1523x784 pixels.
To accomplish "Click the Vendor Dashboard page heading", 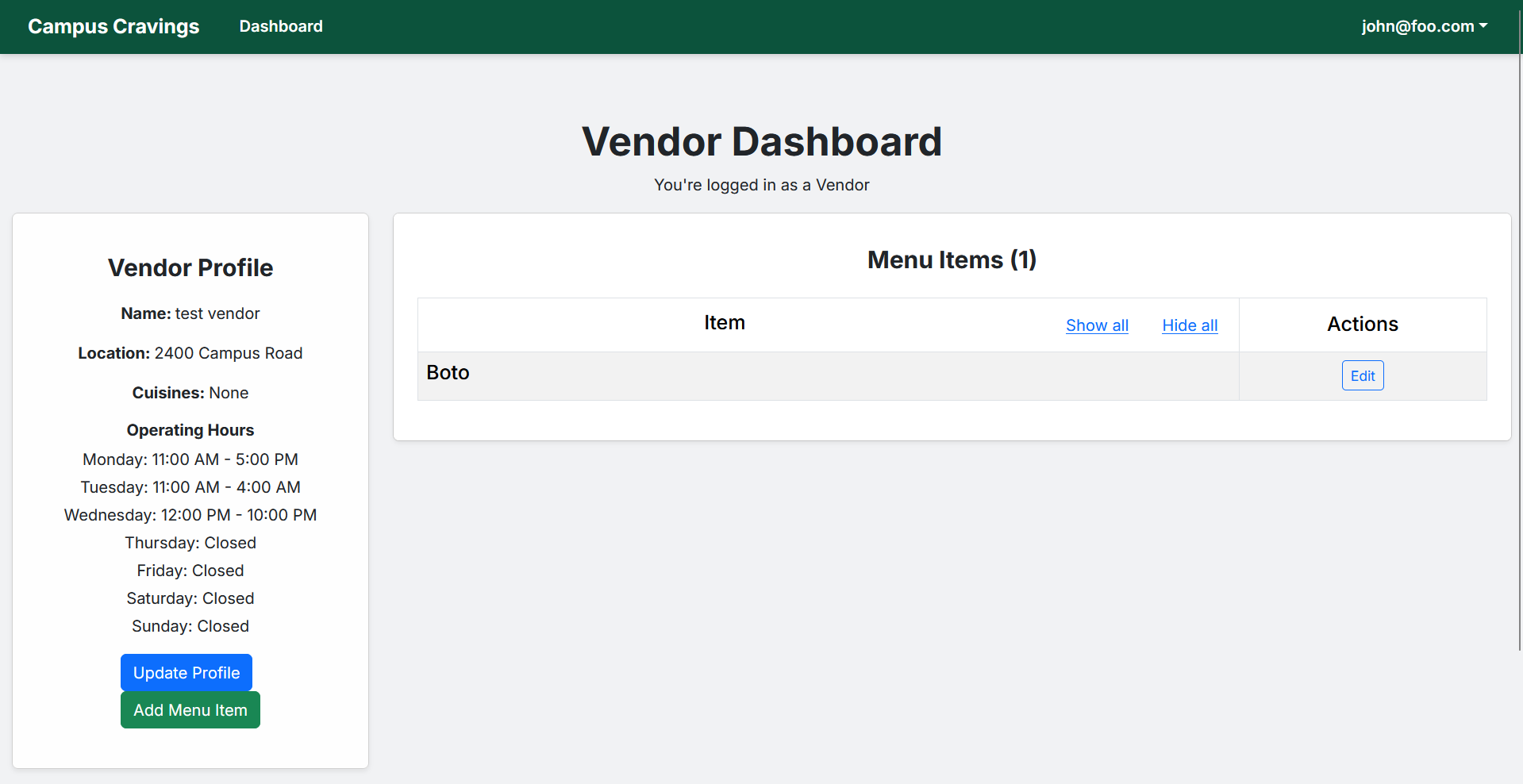I will (x=761, y=142).
